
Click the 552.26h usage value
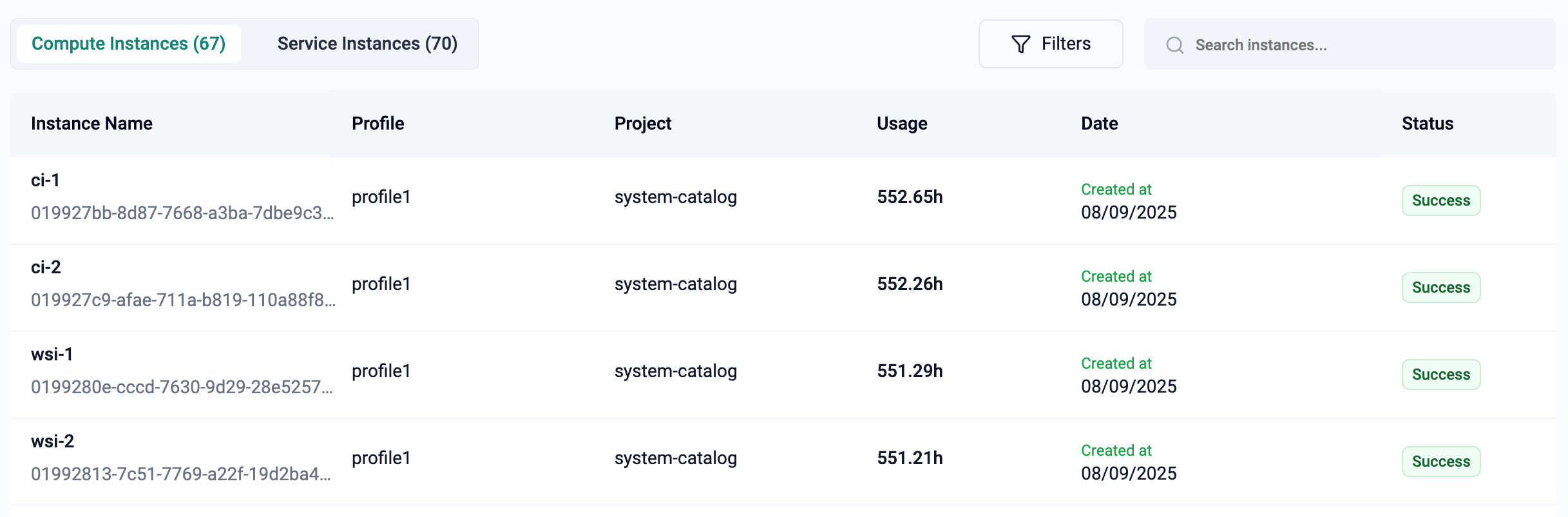click(x=909, y=284)
